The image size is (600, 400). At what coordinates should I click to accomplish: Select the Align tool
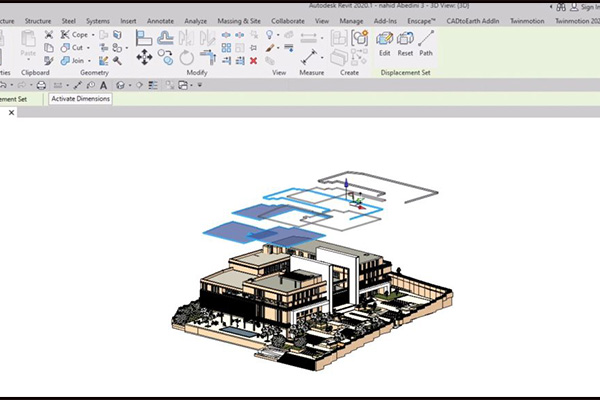tap(144, 38)
